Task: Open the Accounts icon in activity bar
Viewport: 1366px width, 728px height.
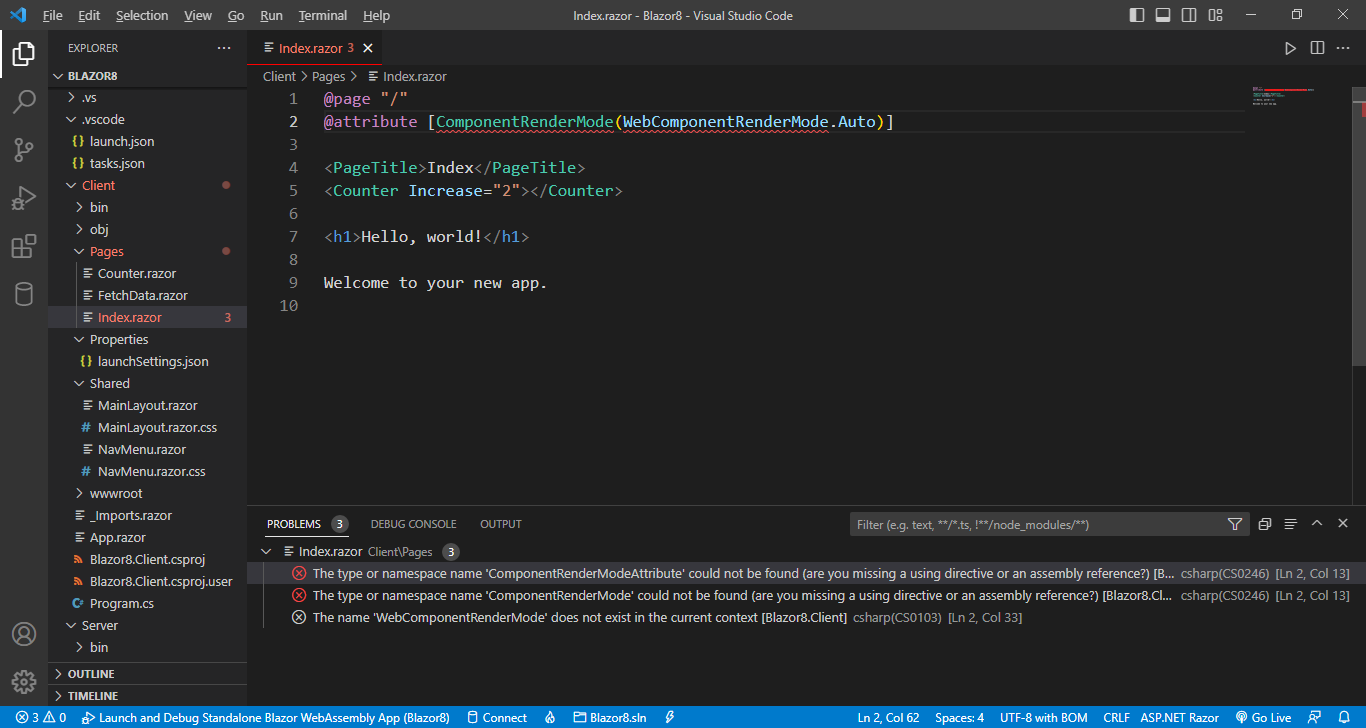Action: pyautogui.click(x=24, y=634)
